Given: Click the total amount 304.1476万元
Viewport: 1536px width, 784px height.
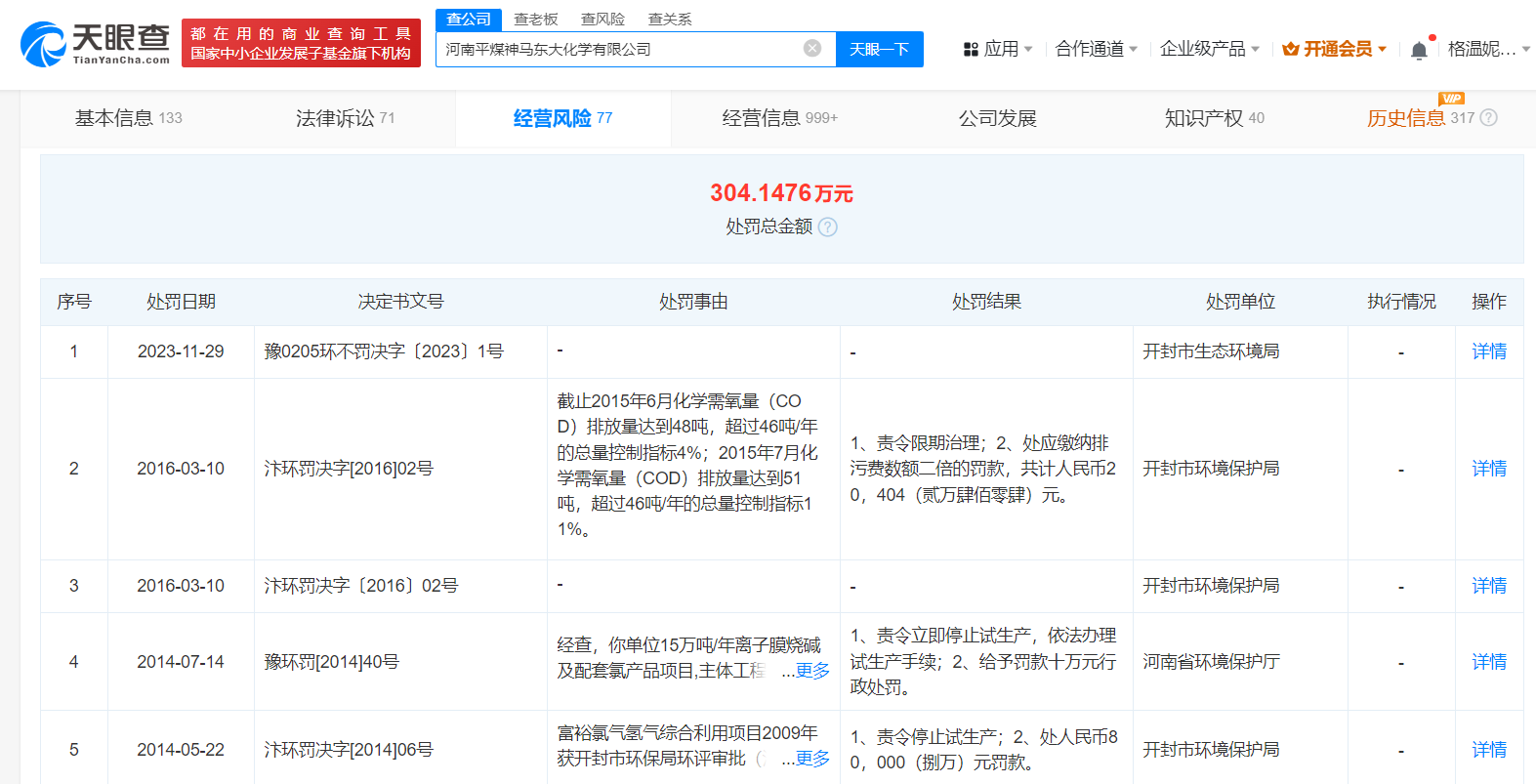Looking at the screenshot, I should click(781, 193).
